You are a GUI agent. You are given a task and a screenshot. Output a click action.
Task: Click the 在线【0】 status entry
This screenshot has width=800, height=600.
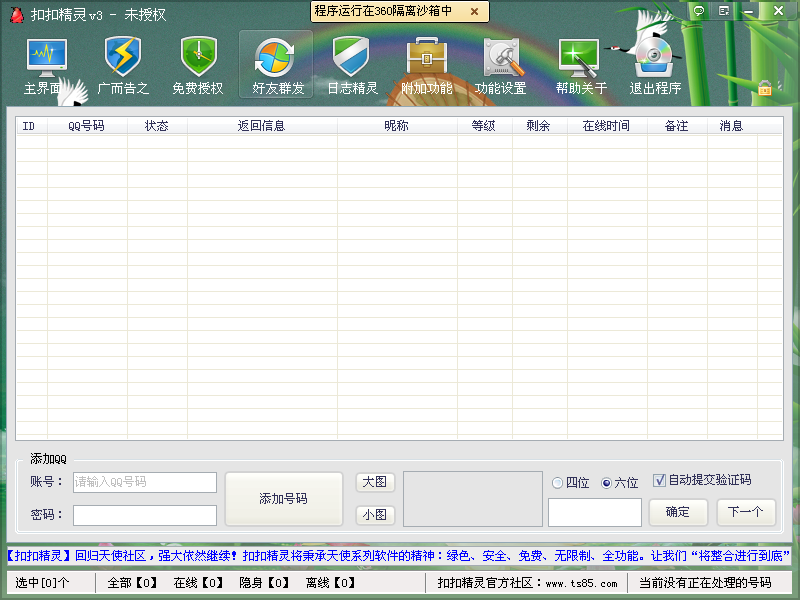point(198,583)
